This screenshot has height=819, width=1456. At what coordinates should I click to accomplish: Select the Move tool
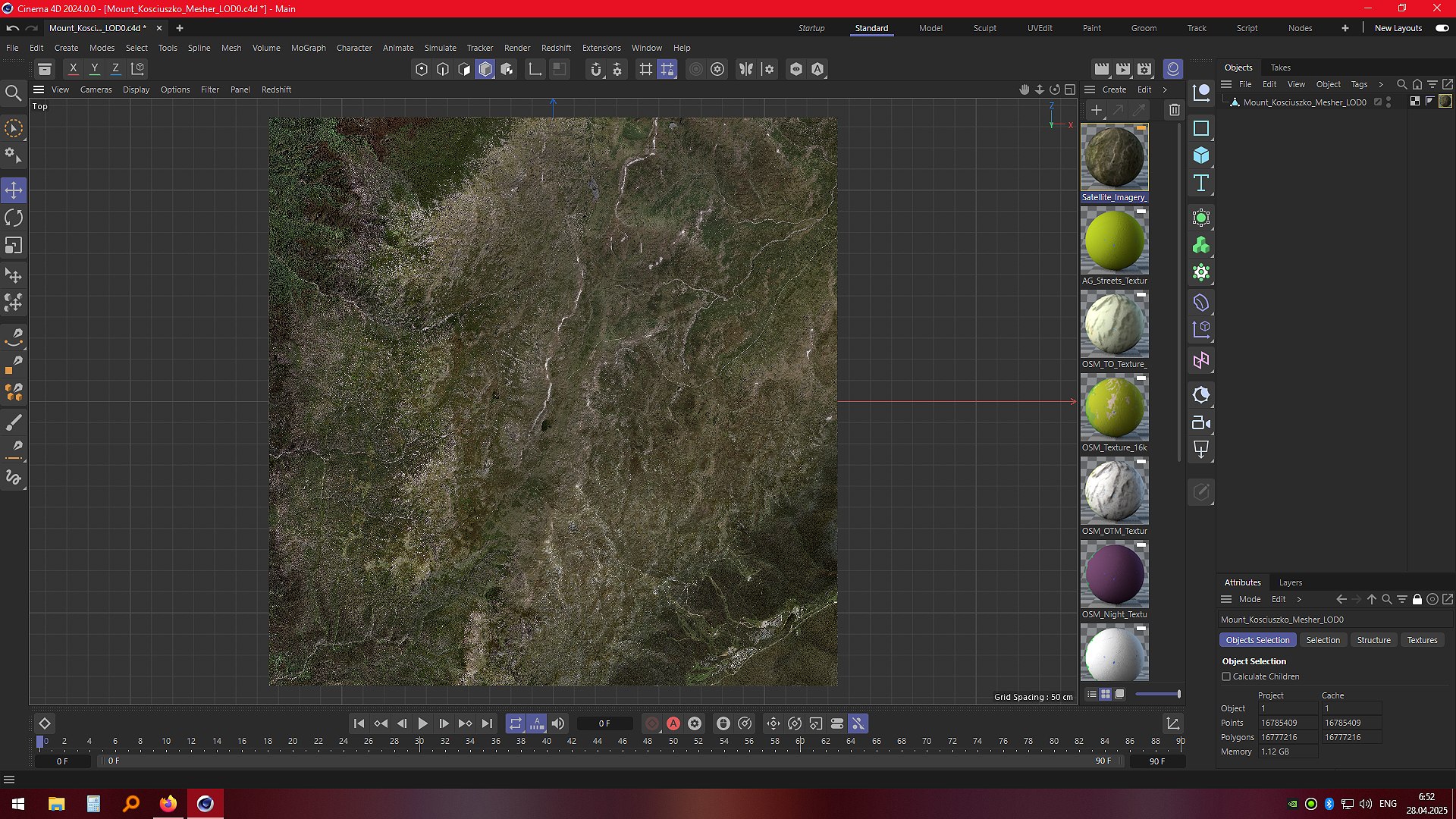tap(14, 190)
